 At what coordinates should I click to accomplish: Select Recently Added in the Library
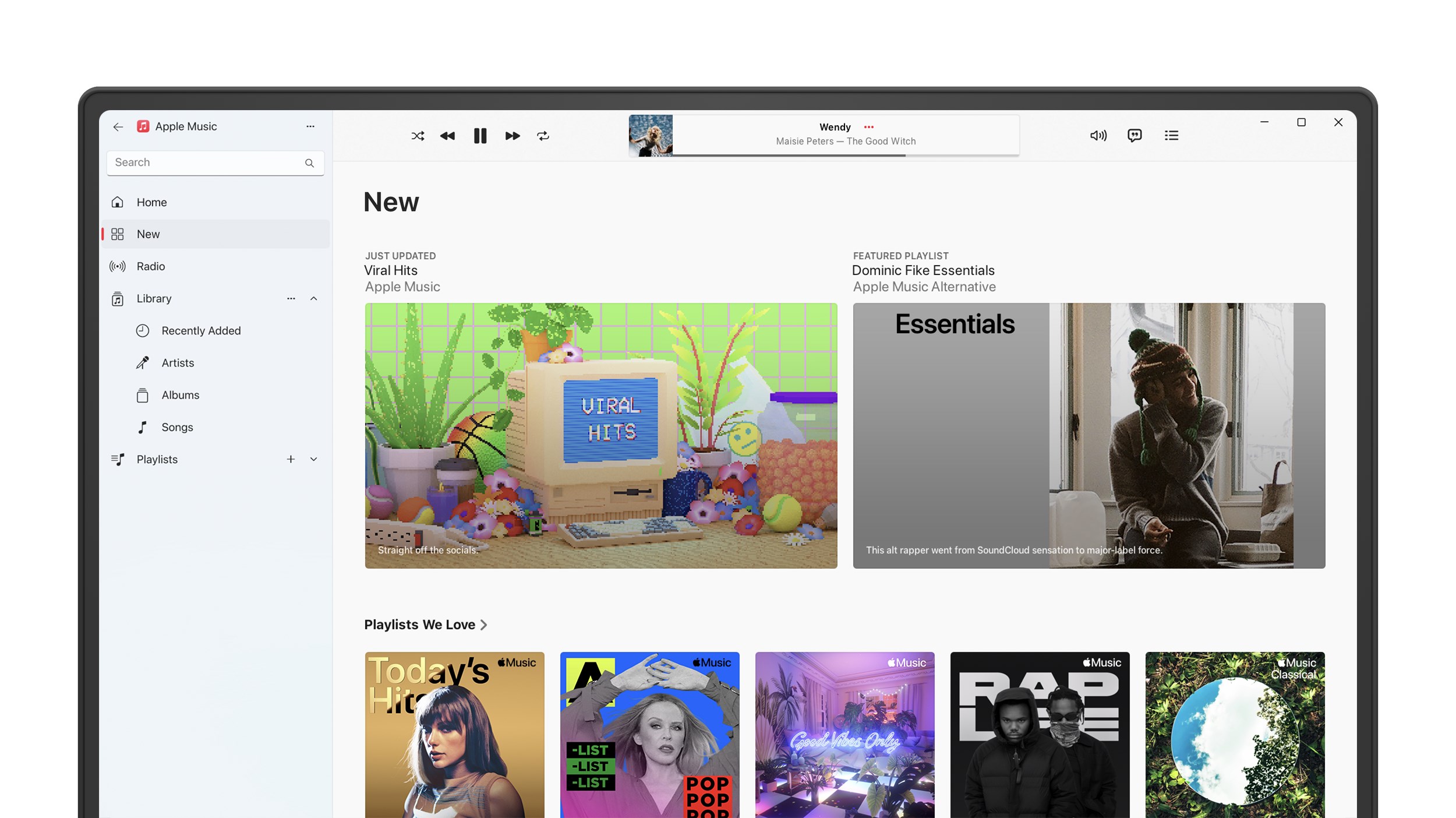pos(200,330)
